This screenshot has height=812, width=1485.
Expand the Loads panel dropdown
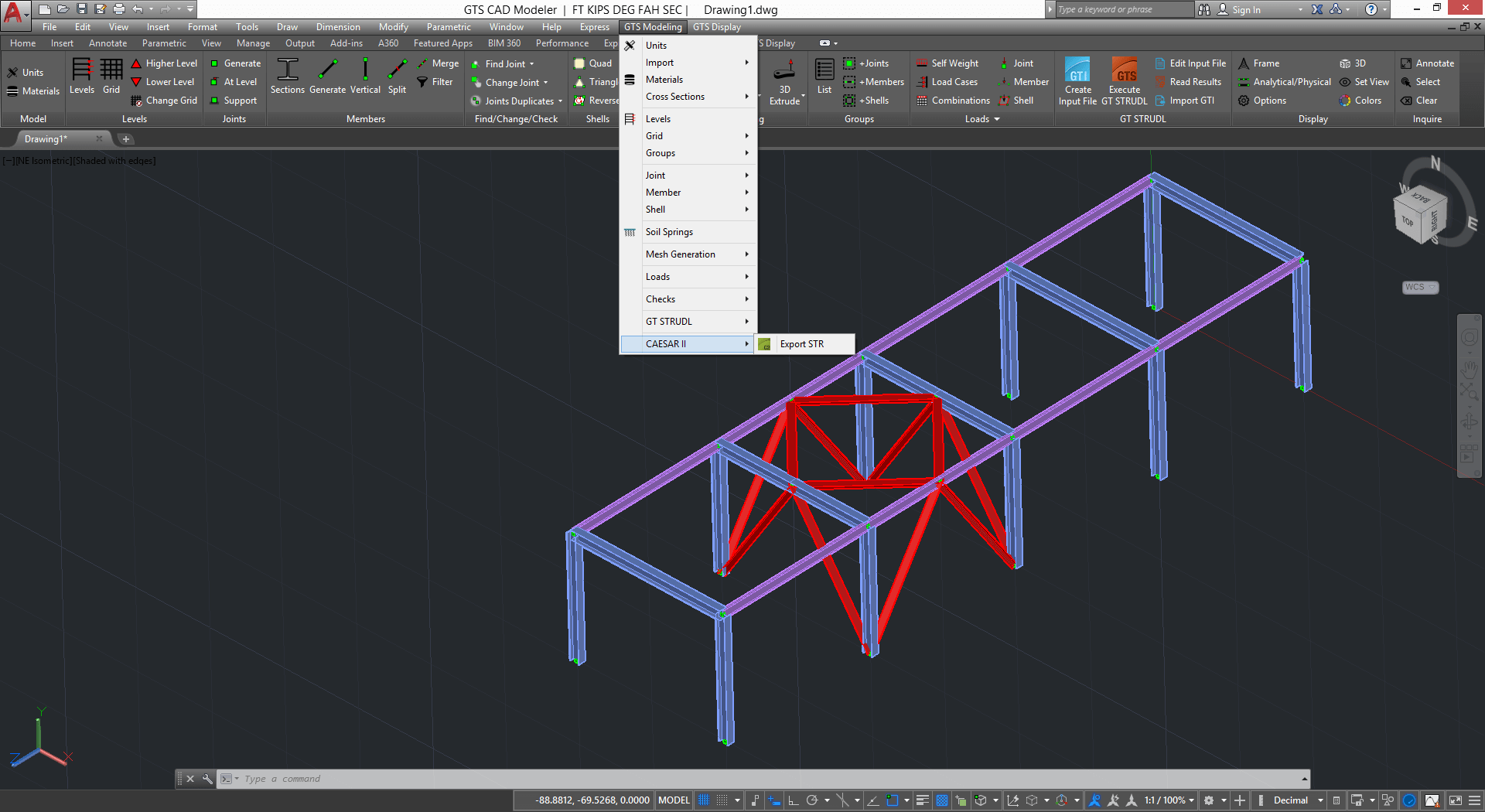[x=996, y=119]
